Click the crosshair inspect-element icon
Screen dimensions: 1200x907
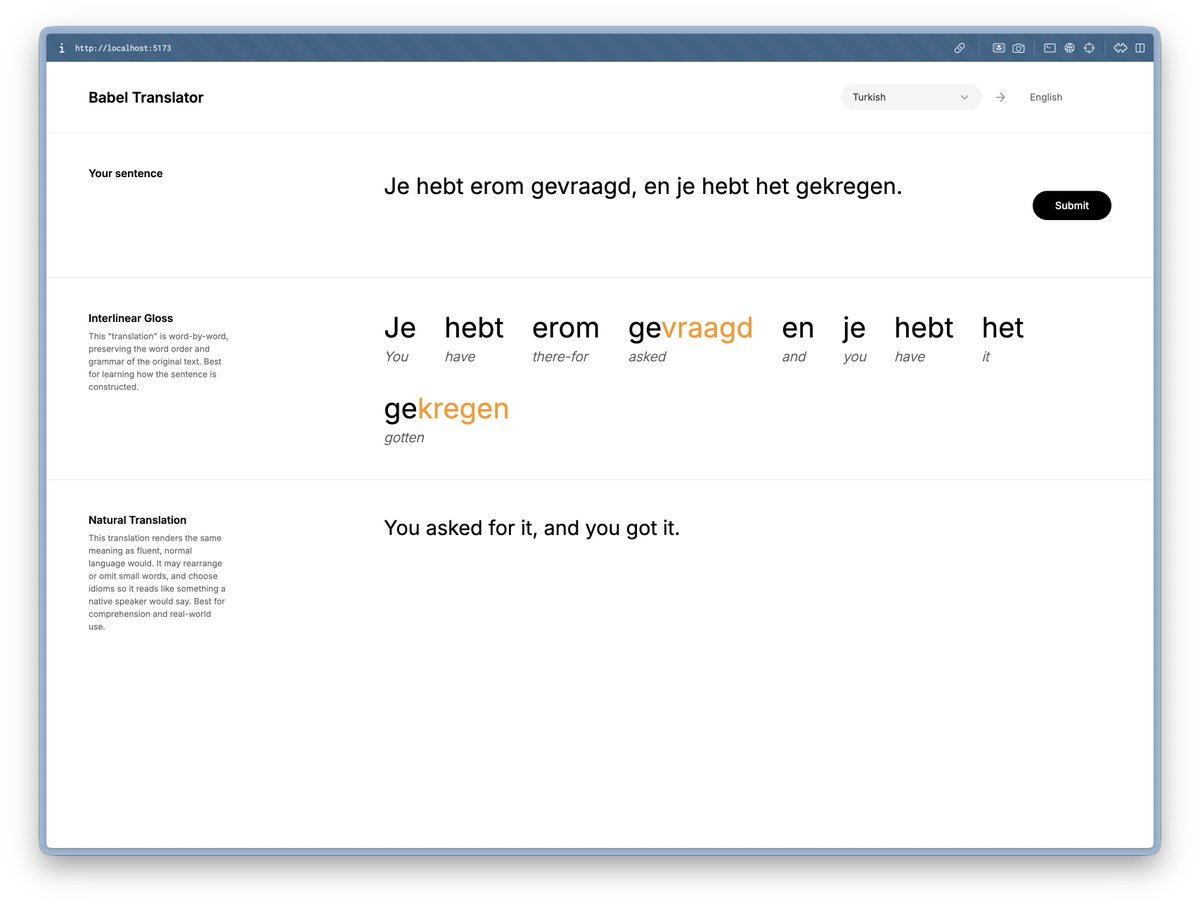pyautogui.click(x=1089, y=48)
